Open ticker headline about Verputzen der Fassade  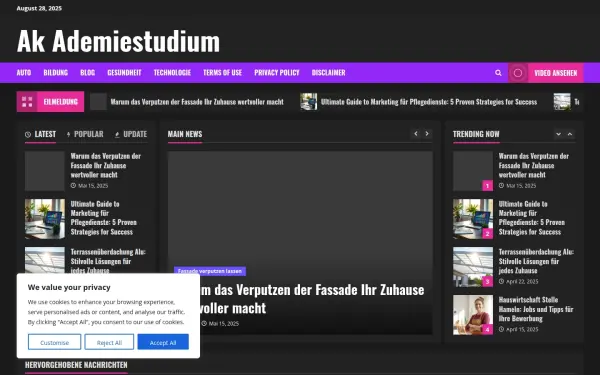point(197,102)
